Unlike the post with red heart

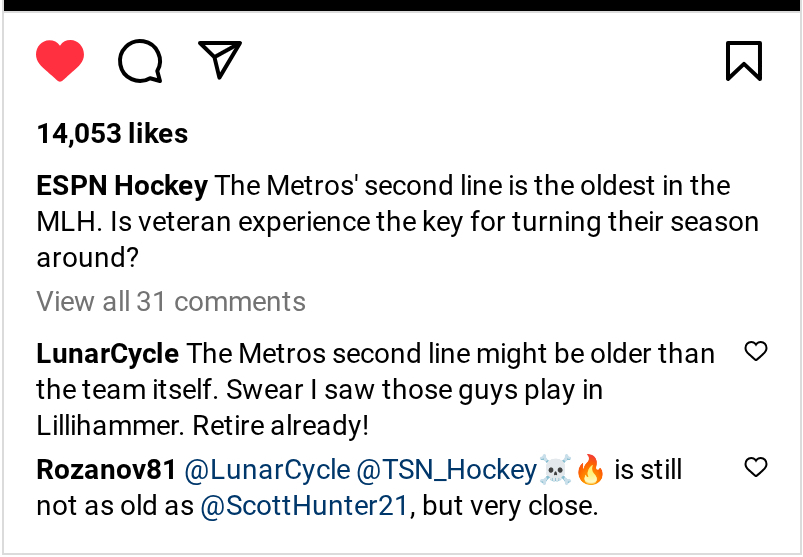tap(60, 61)
